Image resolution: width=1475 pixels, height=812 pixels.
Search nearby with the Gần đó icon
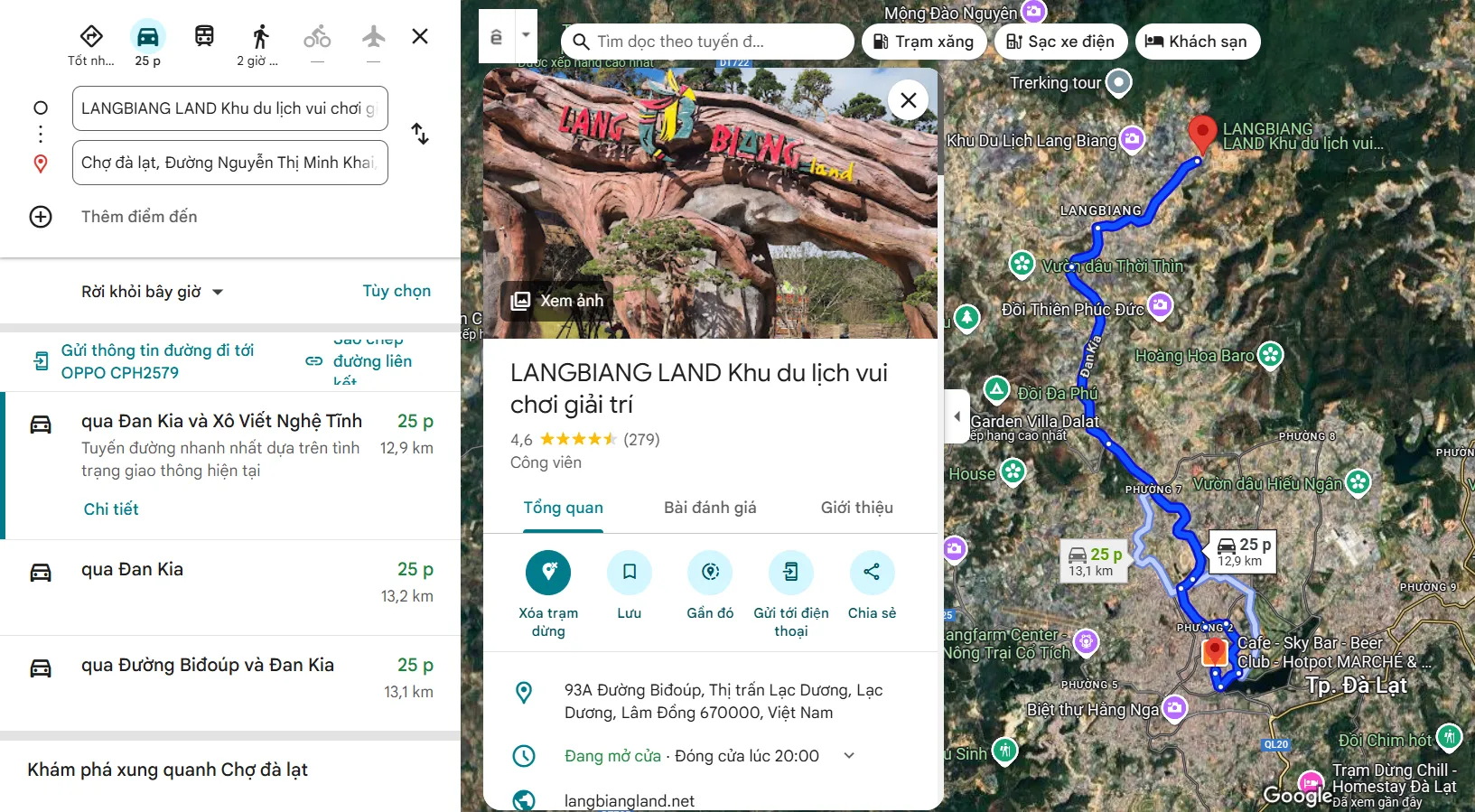[710, 572]
